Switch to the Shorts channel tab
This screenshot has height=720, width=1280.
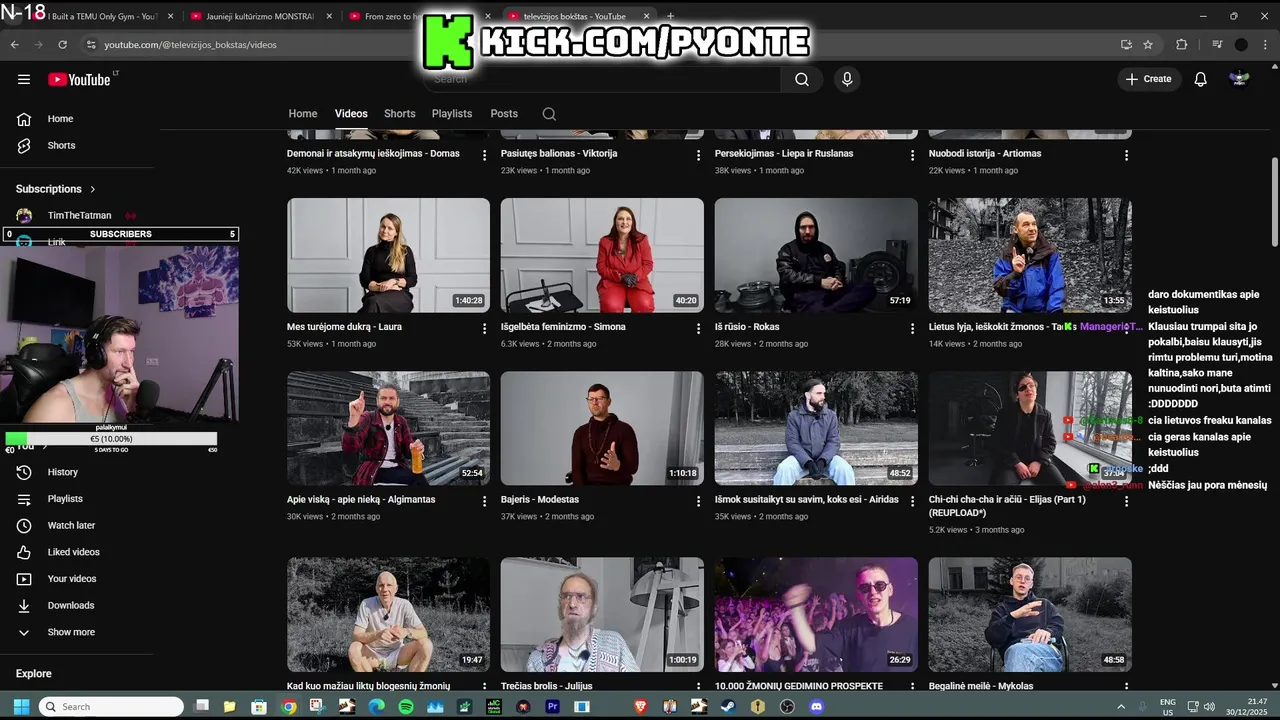click(x=399, y=114)
